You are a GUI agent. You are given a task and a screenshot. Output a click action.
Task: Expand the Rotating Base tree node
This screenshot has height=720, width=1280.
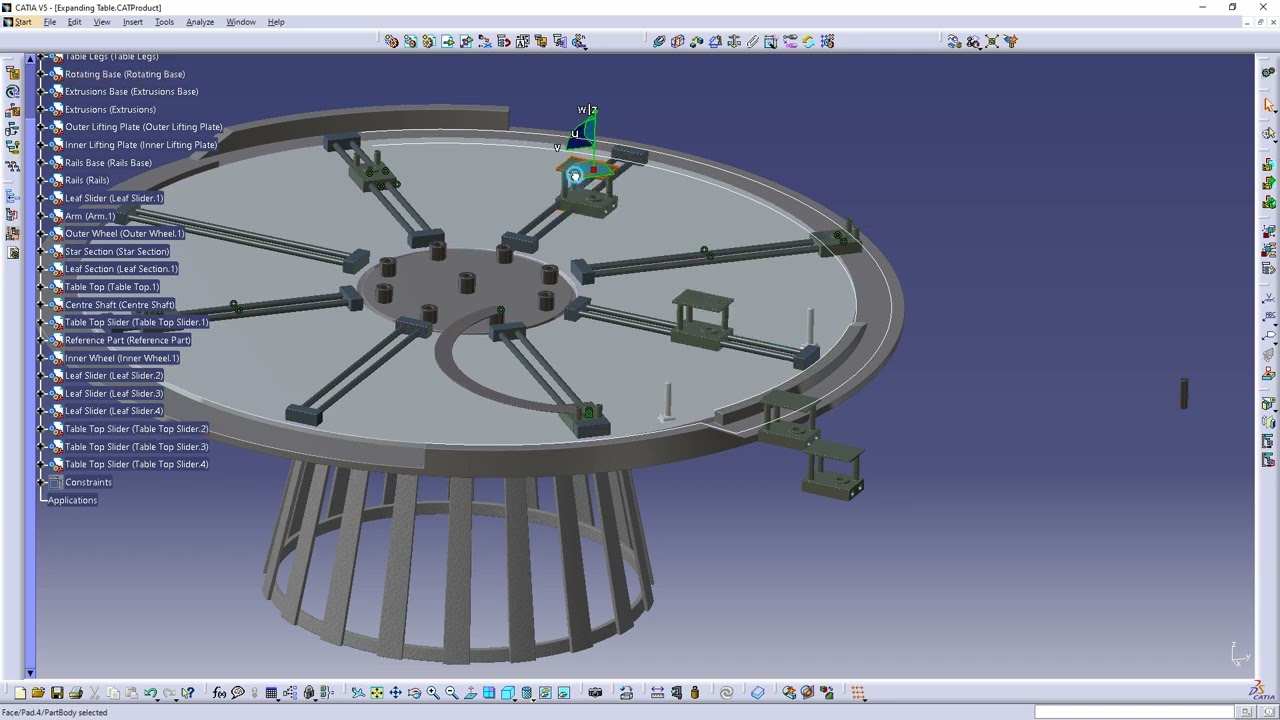[41, 74]
